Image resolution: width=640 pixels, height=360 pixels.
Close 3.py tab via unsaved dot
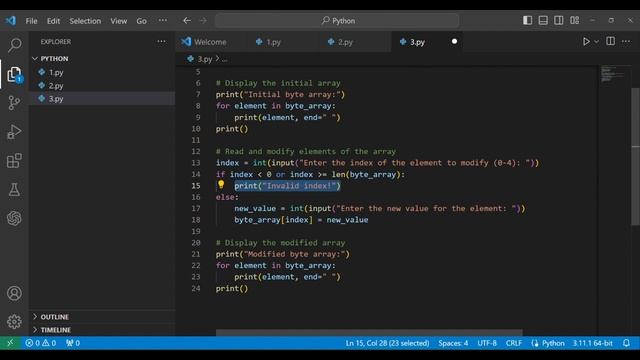(x=454, y=41)
